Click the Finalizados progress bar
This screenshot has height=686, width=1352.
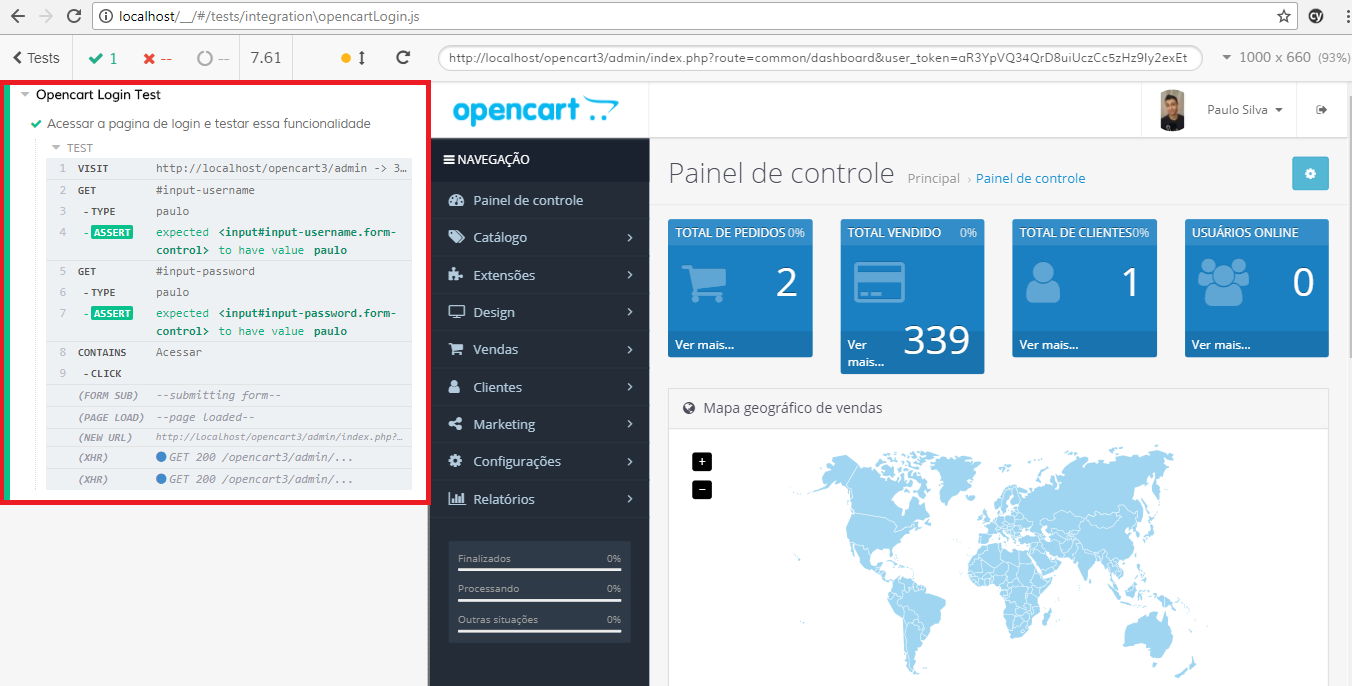pos(539,568)
